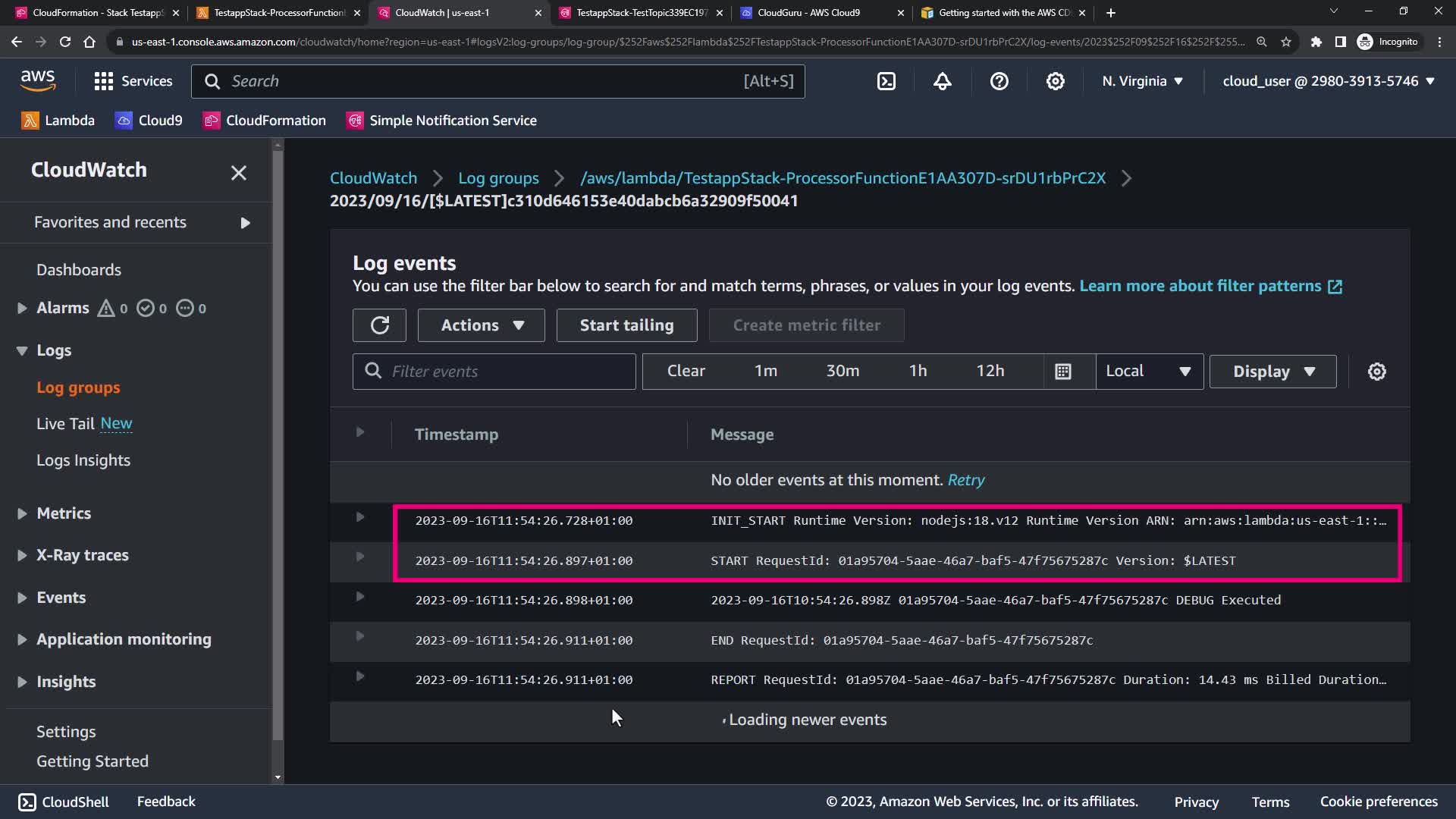The image size is (1456, 819).
Task: Open the Display options dropdown
Action: [1272, 372]
